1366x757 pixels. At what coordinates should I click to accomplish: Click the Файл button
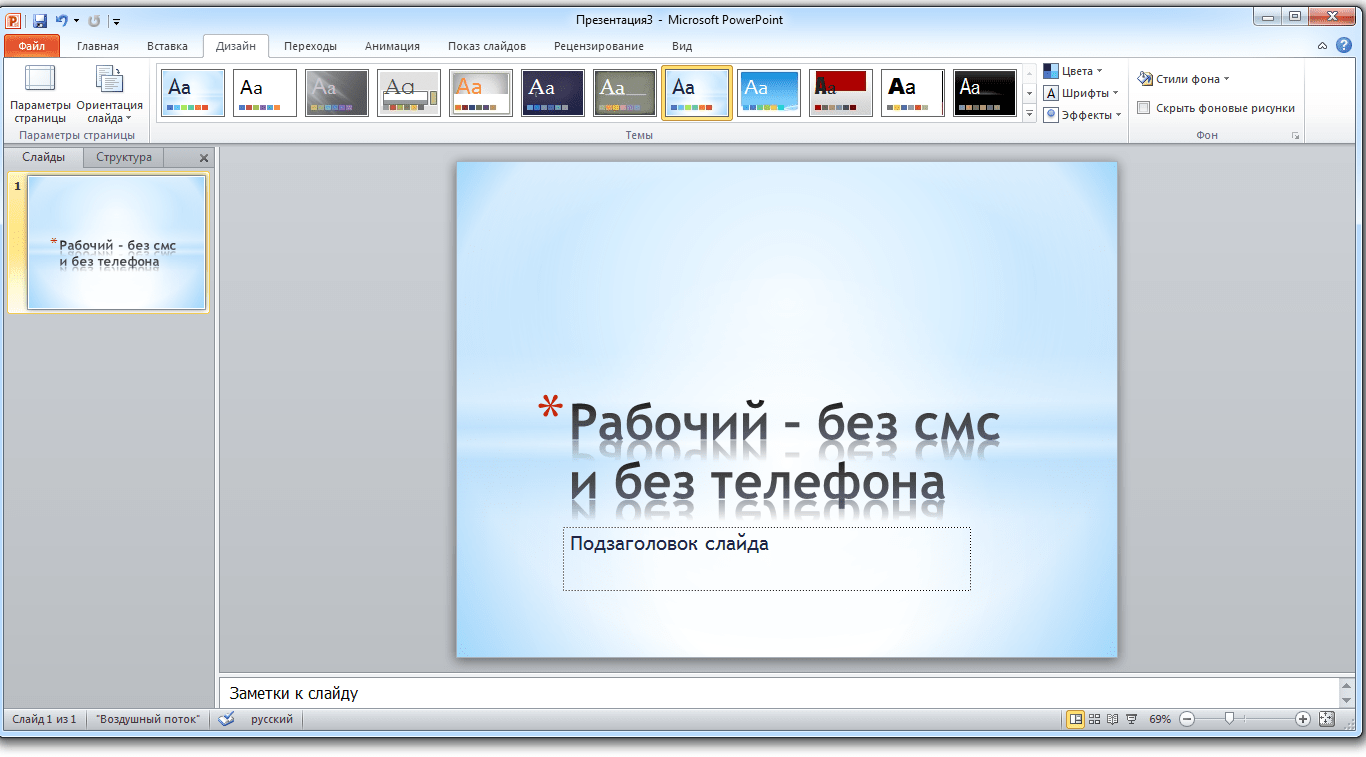point(31,46)
